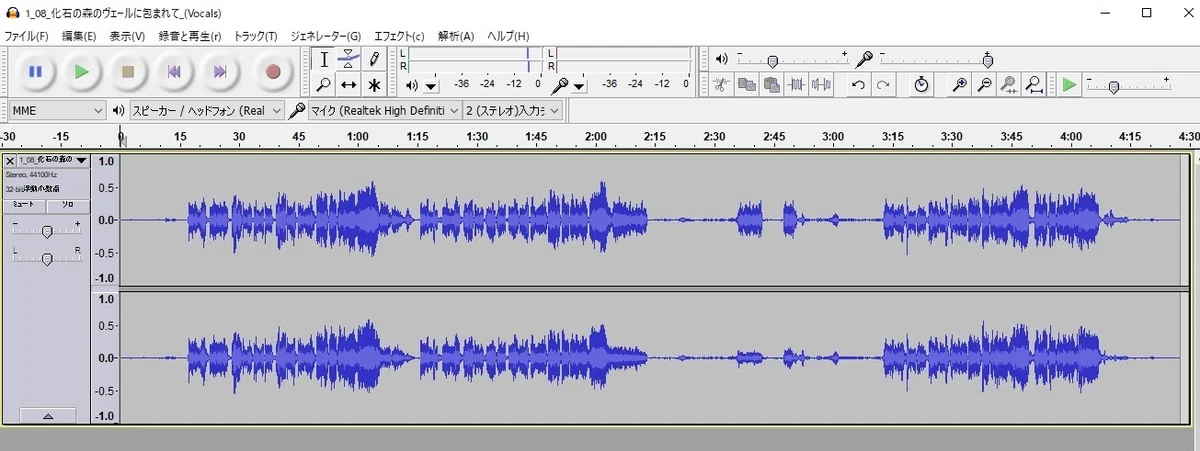
Task: Open the 編集(E) menu
Action: pyautogui.click(x=79, y=36)
